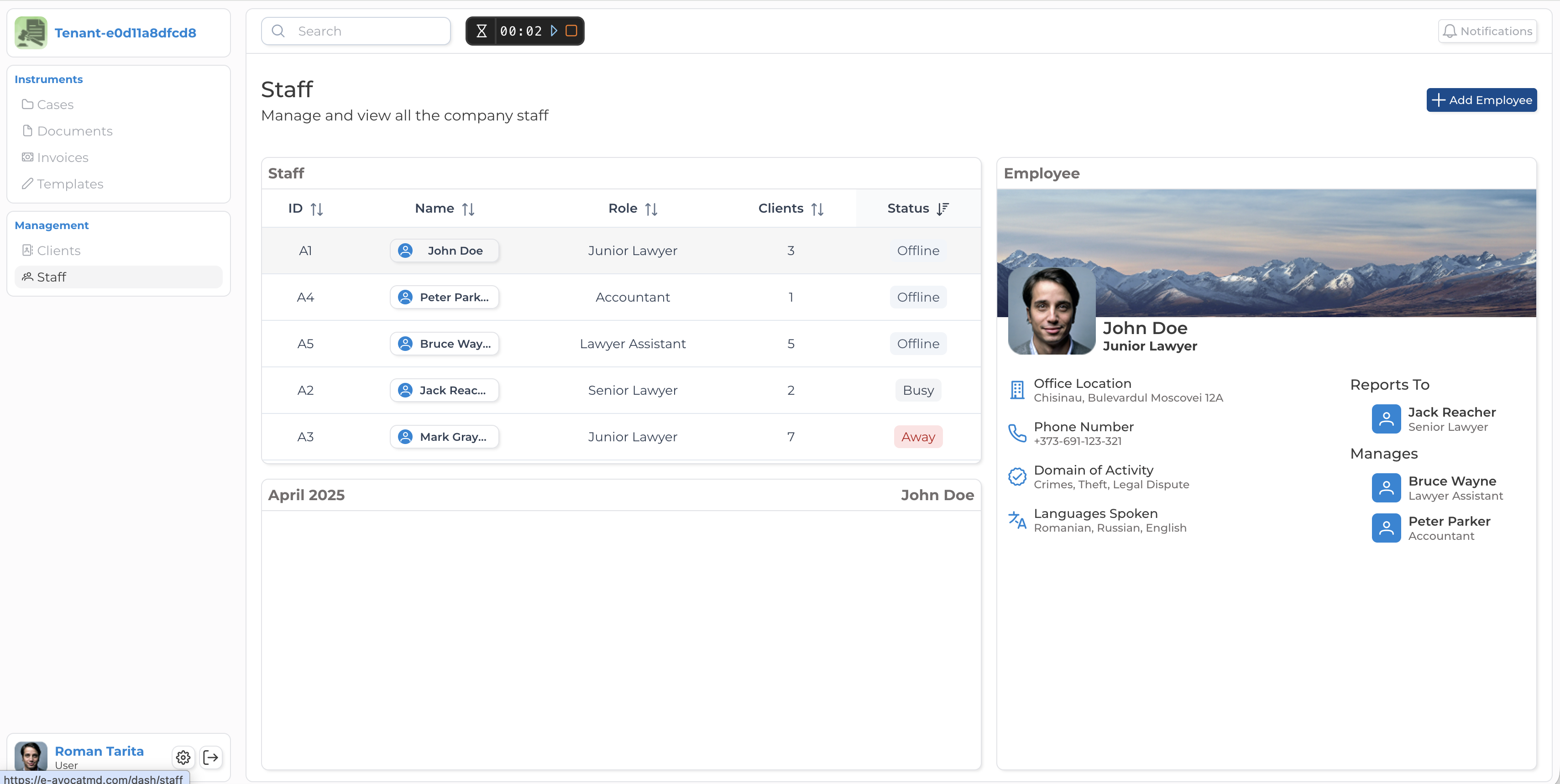Click the Add Employee button
This screenshot has width=1560, height=784.
click(1481, 100)
